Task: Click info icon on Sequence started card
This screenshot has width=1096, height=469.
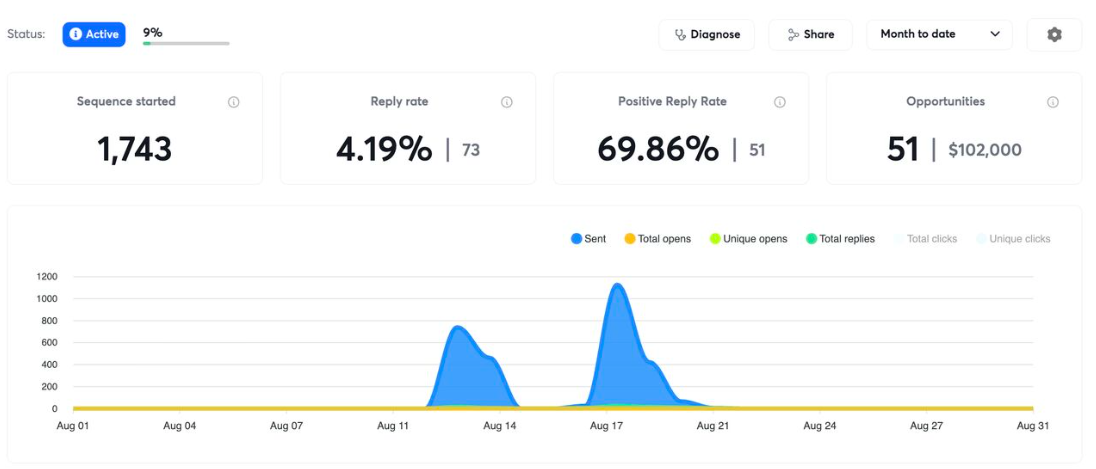Action: (233, 102)
